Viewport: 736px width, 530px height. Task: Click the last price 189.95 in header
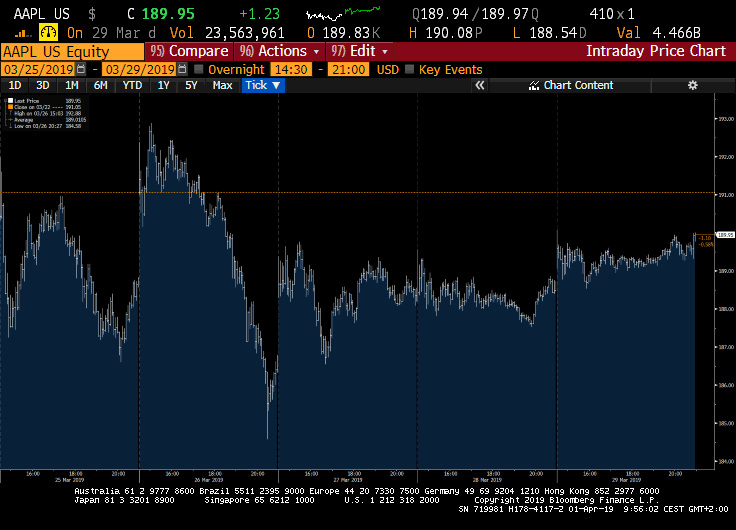tap(168, 14)
